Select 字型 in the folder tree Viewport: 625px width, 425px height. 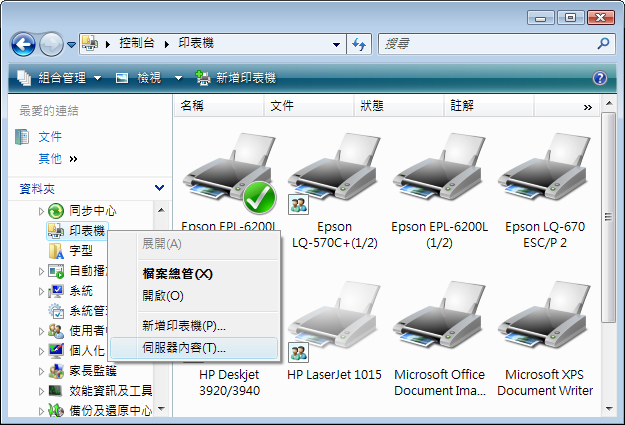[81, 250]
